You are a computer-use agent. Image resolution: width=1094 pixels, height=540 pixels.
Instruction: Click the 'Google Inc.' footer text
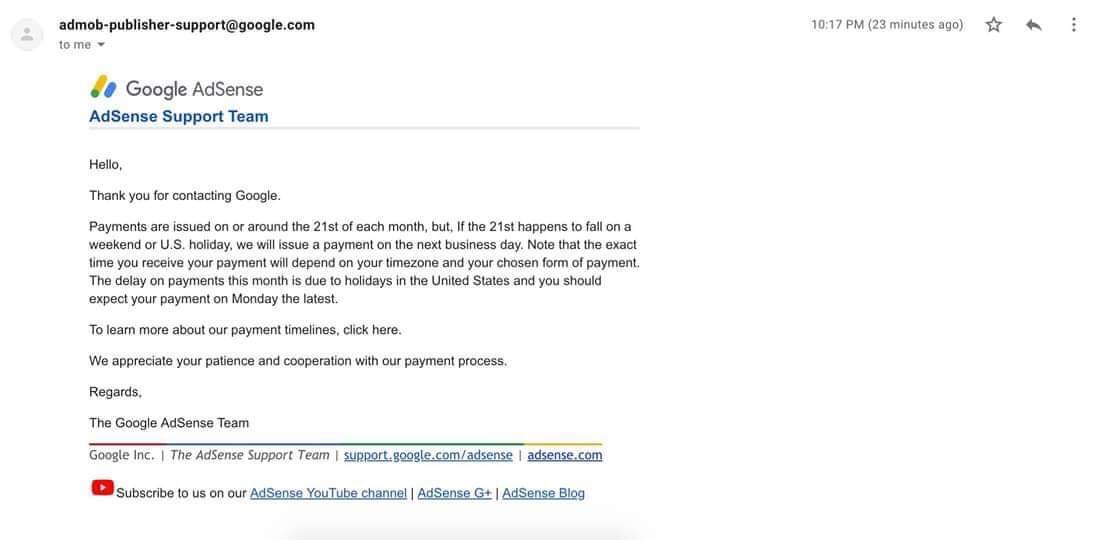pyautogui.click(x=121, y=456)
